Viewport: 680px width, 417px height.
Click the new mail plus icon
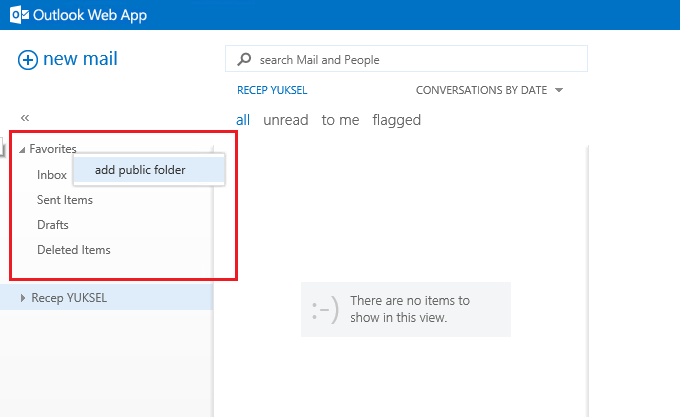(x=28, y=60)
